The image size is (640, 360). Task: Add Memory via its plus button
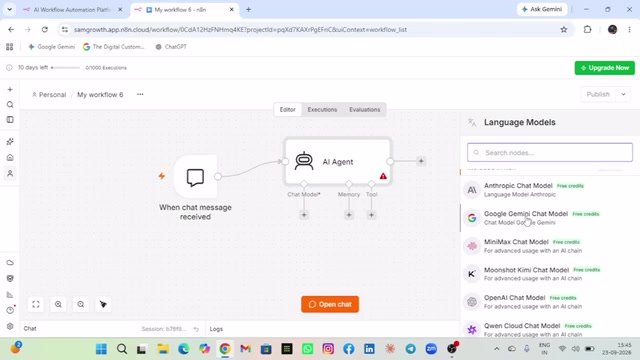[x=349, y=215]
